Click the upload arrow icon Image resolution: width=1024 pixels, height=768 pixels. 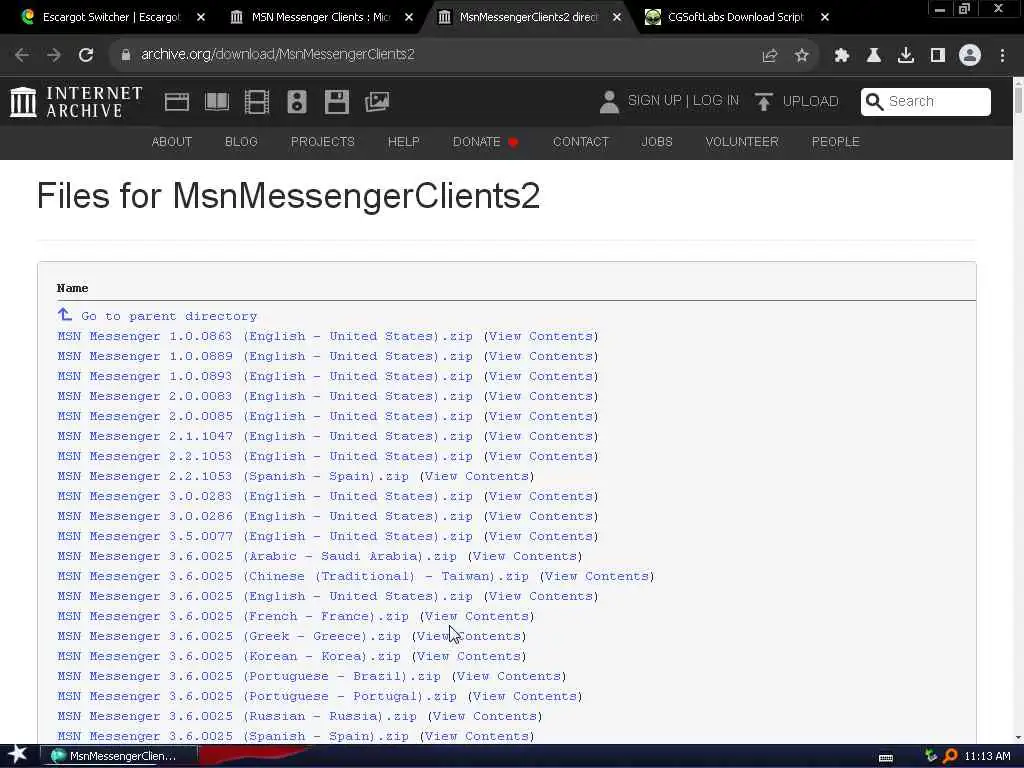click(x=763, y=102)
